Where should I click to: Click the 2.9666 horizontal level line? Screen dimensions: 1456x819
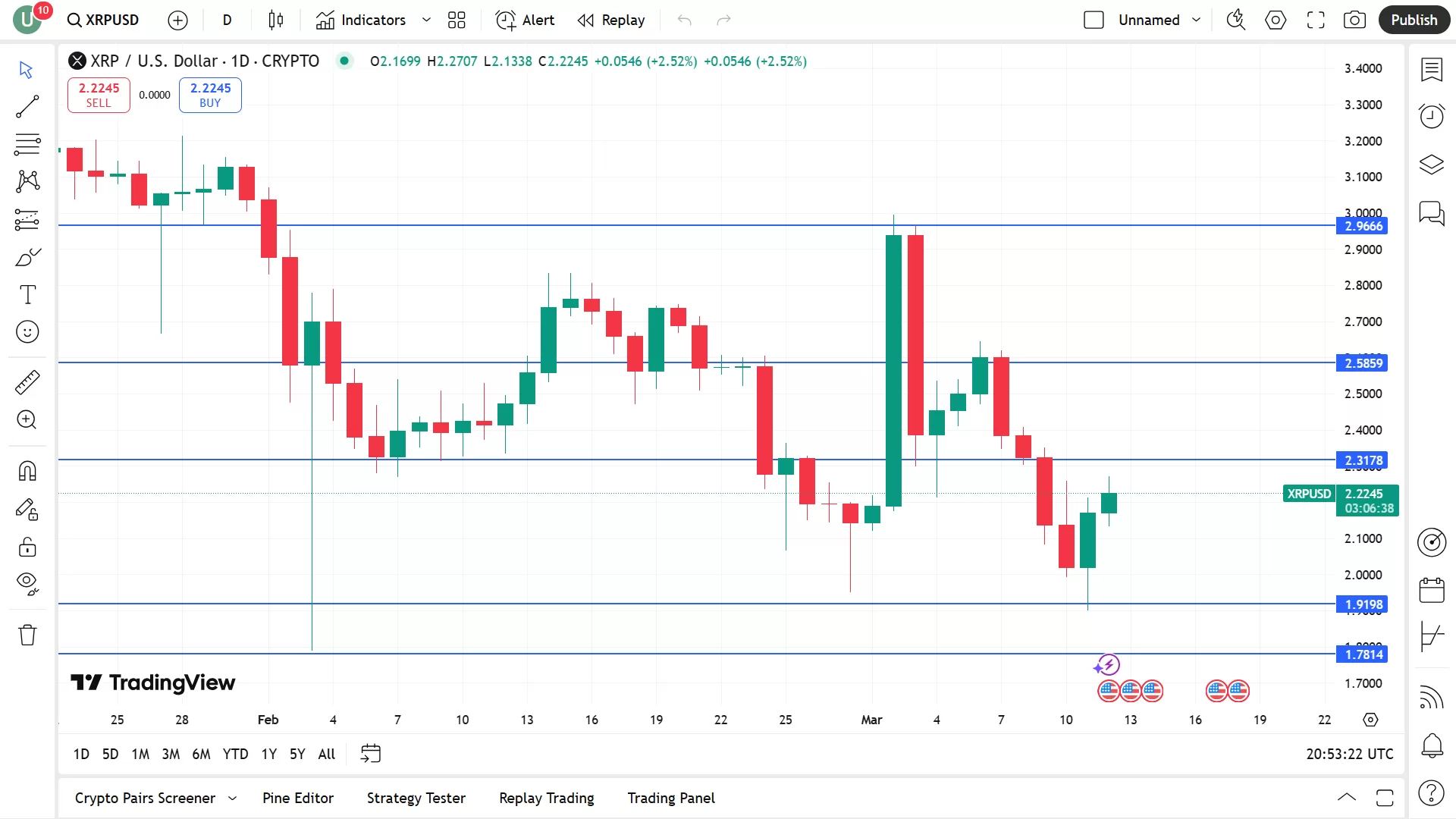coord(700,225)
